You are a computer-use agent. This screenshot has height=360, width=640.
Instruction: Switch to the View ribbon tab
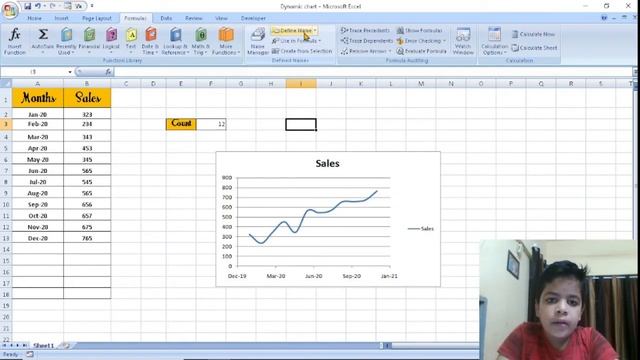pyautogui.click(x=221, y=18)
